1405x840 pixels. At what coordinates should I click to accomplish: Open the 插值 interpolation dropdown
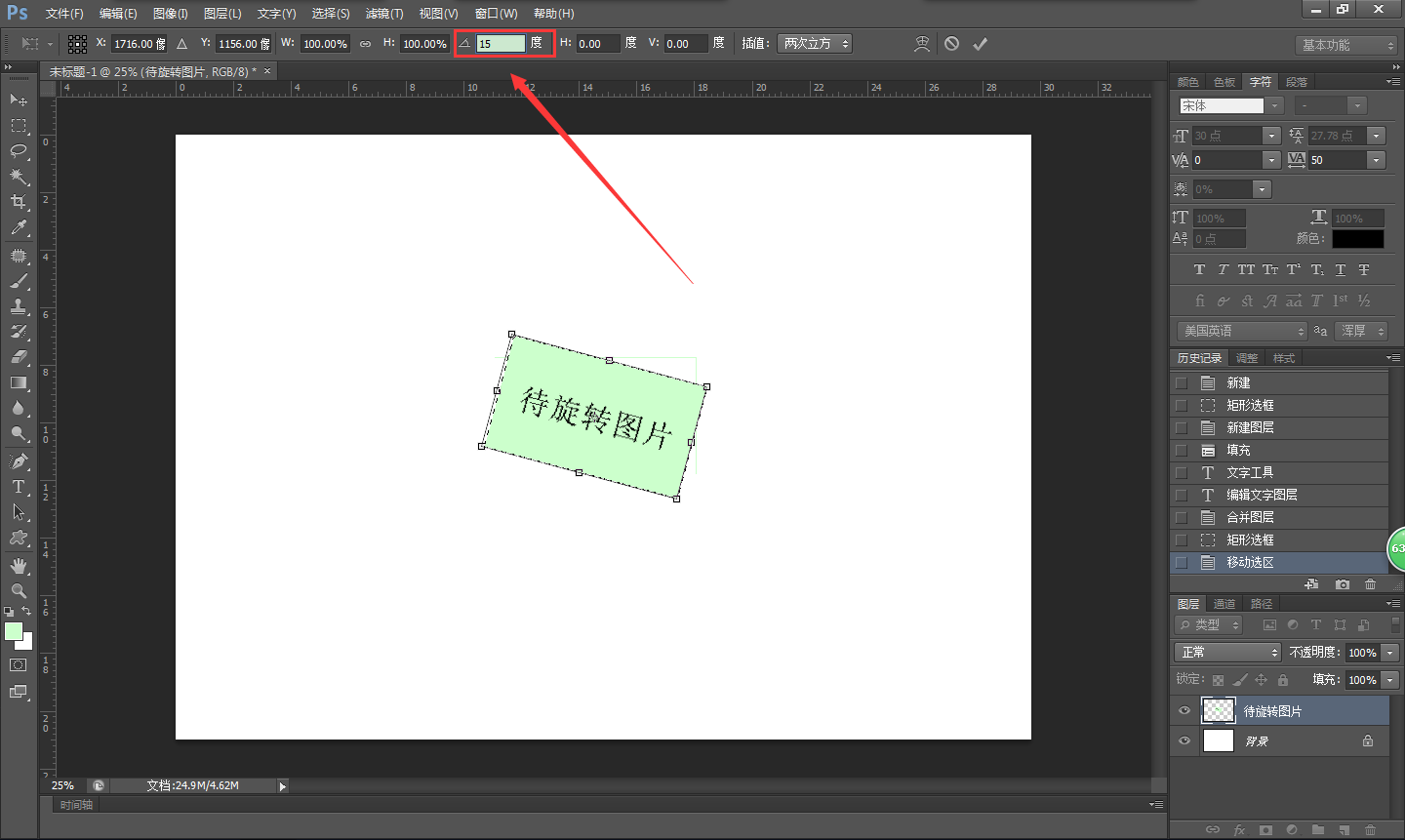[x=815, y=44]
